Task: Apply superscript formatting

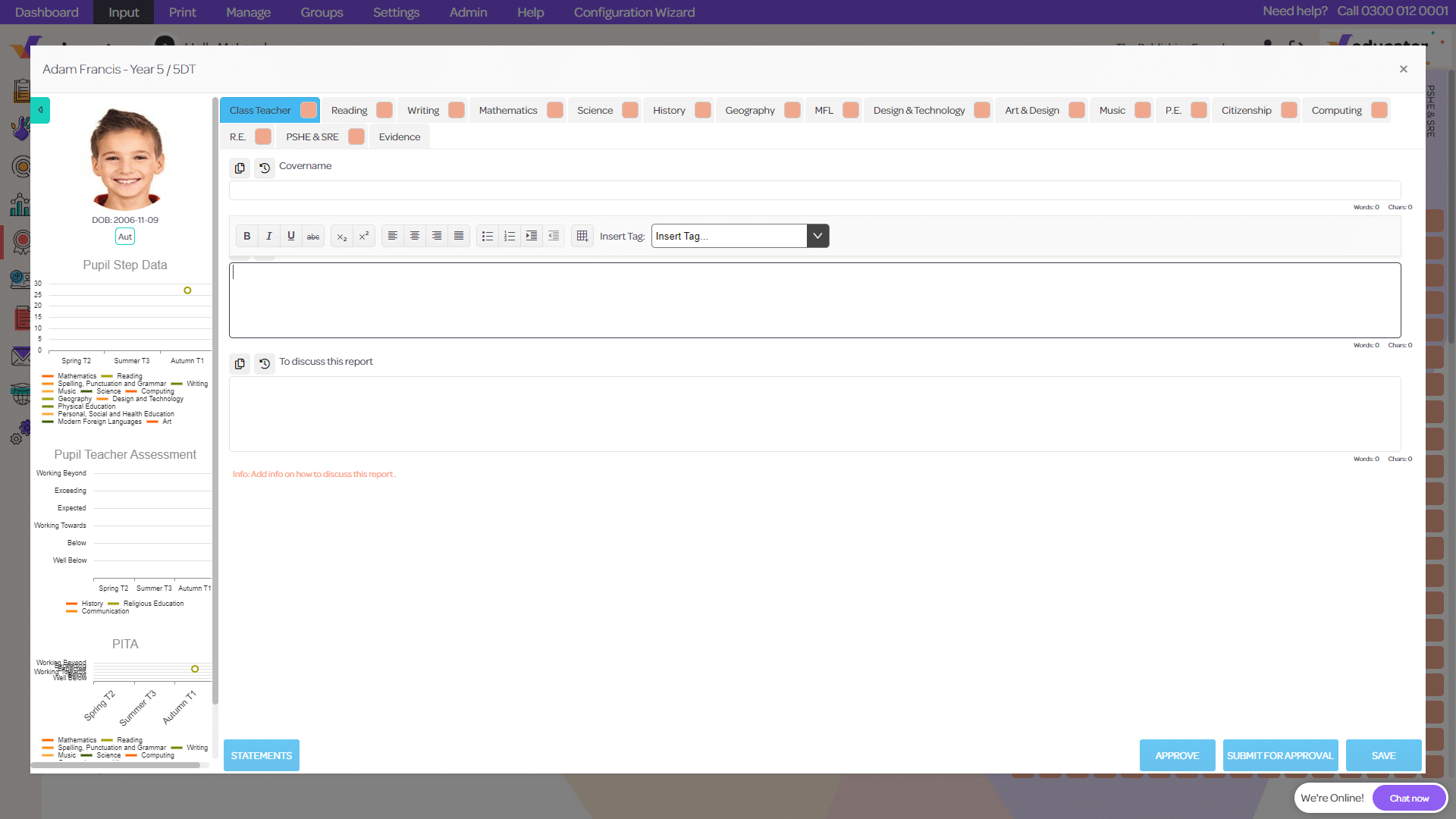Action: (x=364, y=236)
